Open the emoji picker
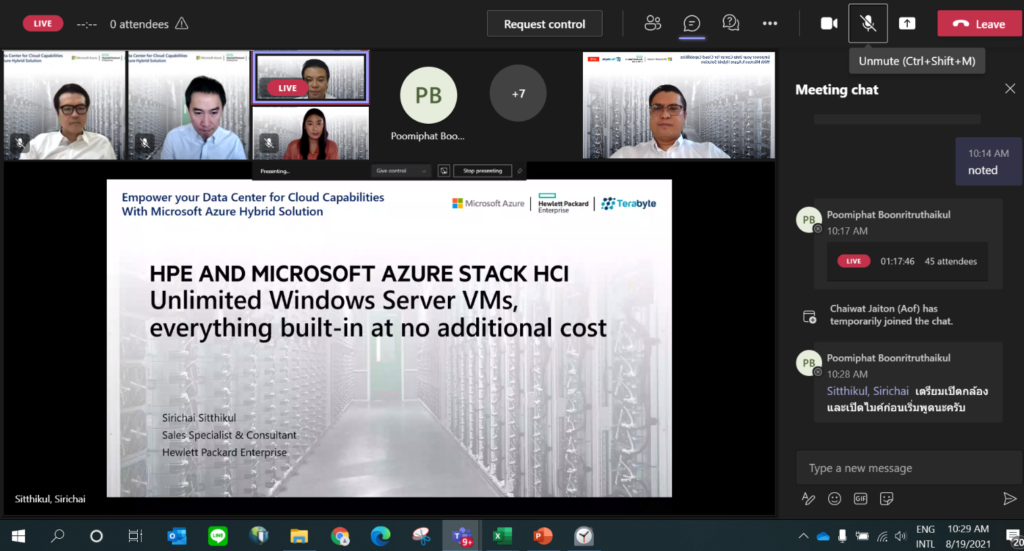 click(x=834, y=499)
